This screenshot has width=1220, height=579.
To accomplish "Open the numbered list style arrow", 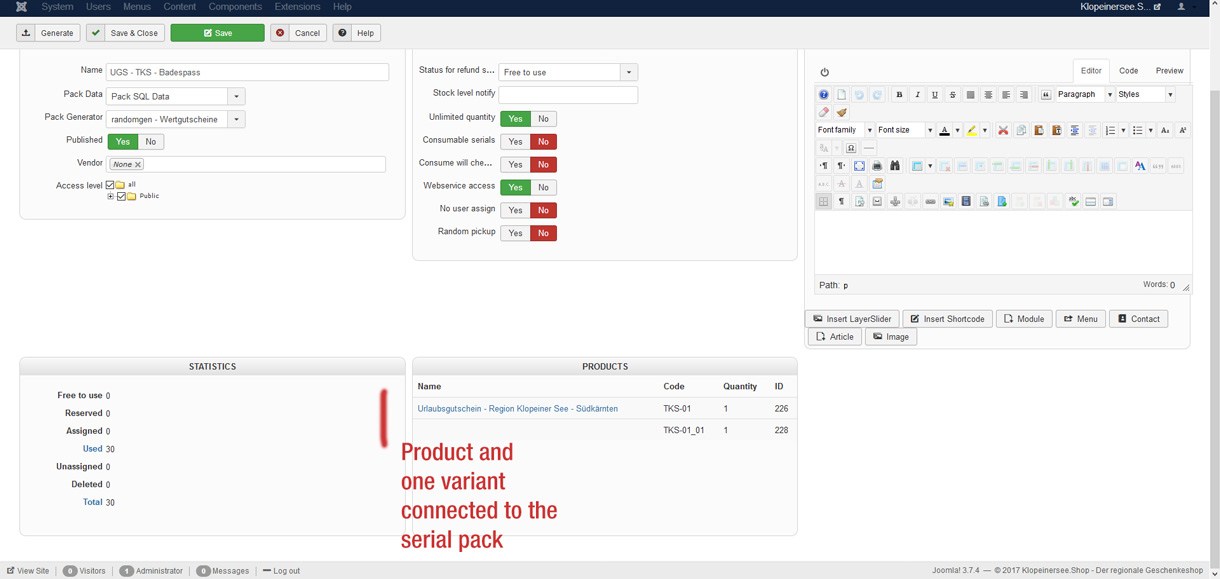I will click(x=1123, y=130).
